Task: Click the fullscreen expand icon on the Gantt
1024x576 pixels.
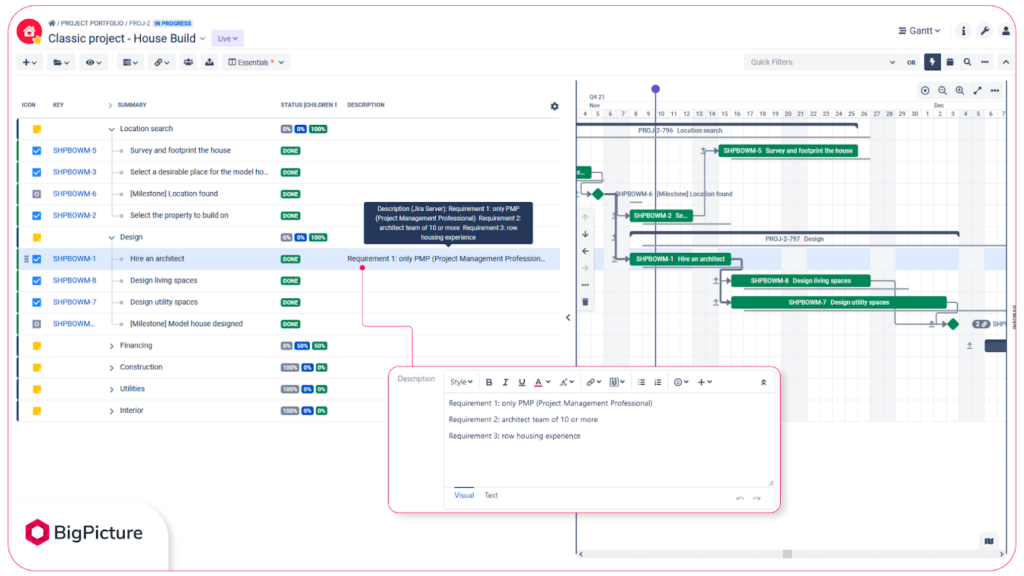Action: point(978,90)
